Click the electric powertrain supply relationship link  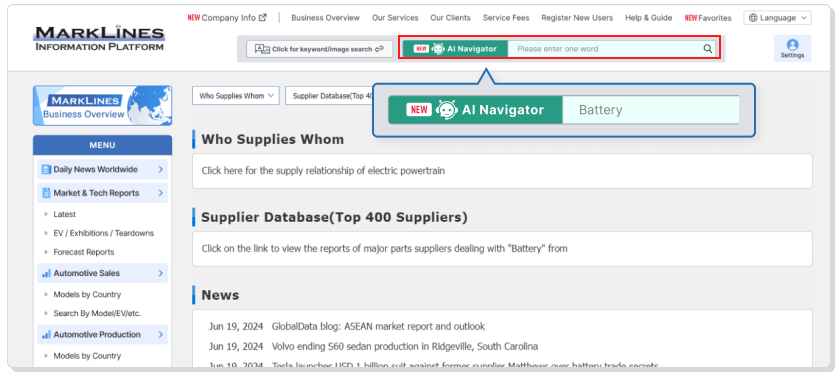[x=323, y=171]
